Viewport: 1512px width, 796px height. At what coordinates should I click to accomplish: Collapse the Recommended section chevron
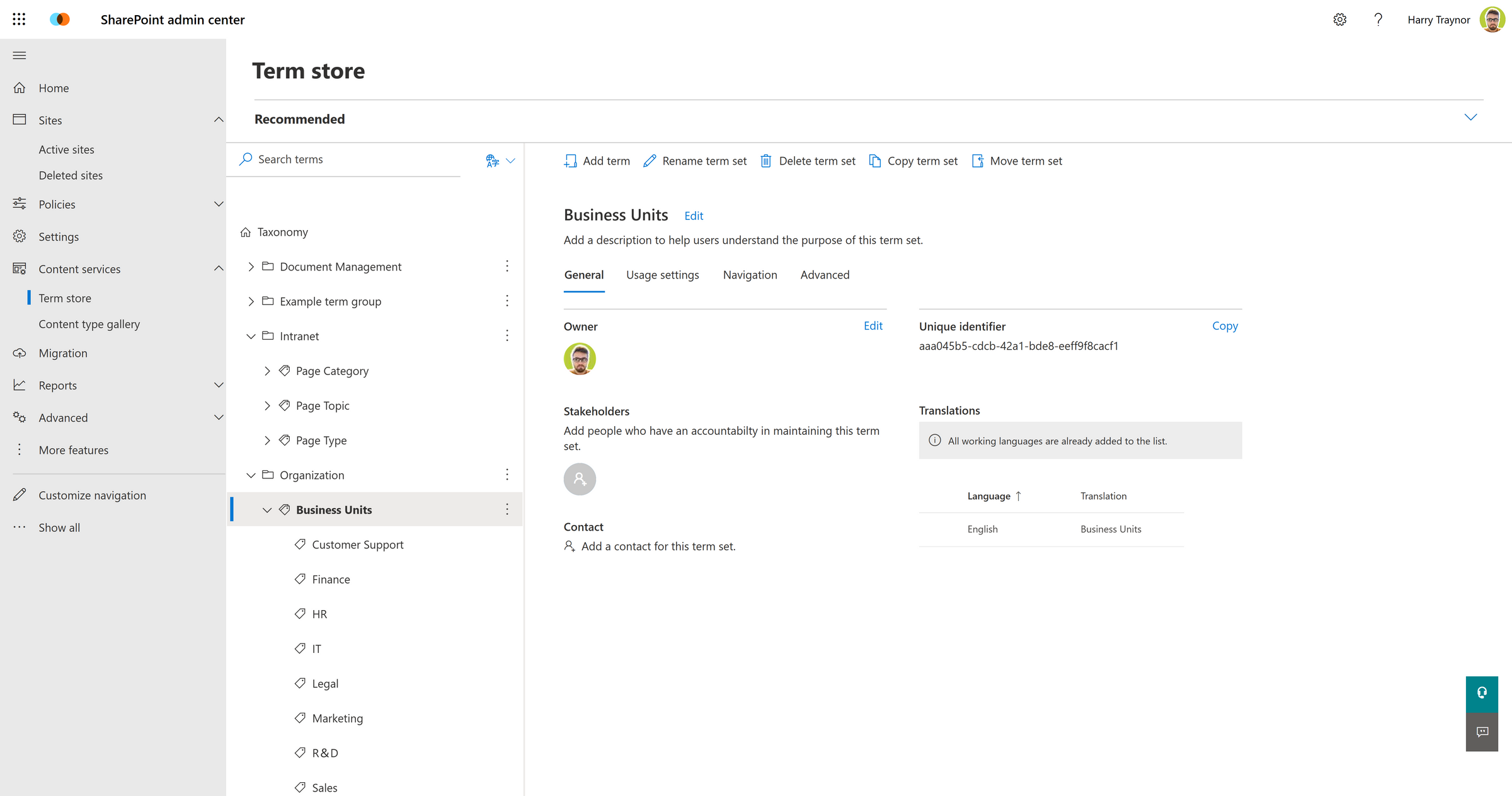tap(1472, 117)
